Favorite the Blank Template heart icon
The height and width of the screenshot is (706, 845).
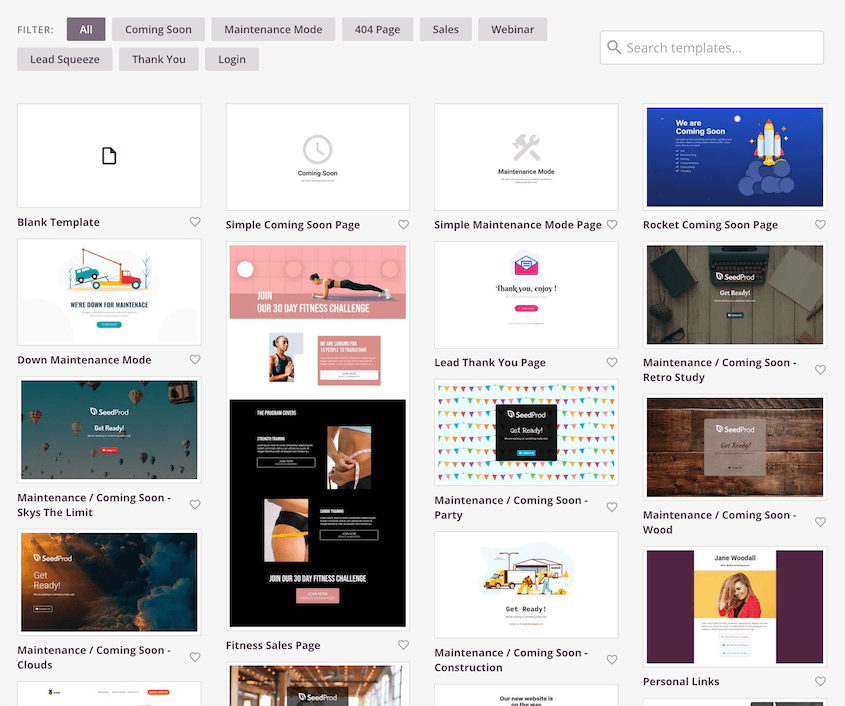pyautogui.click(x=195, y=222)
